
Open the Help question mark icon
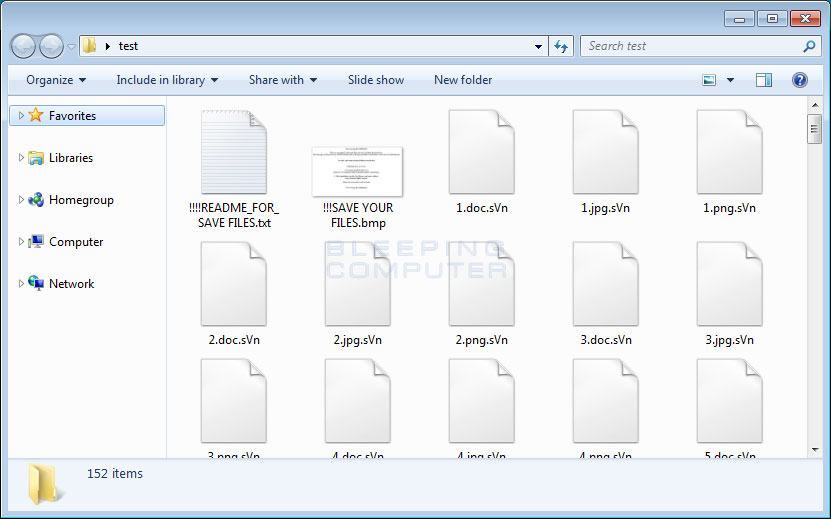tap(800, 80)
